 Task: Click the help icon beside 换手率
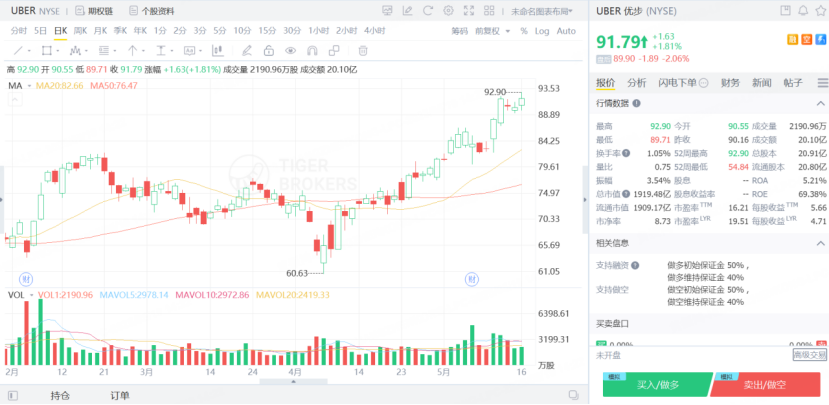[x=626, y=153]
